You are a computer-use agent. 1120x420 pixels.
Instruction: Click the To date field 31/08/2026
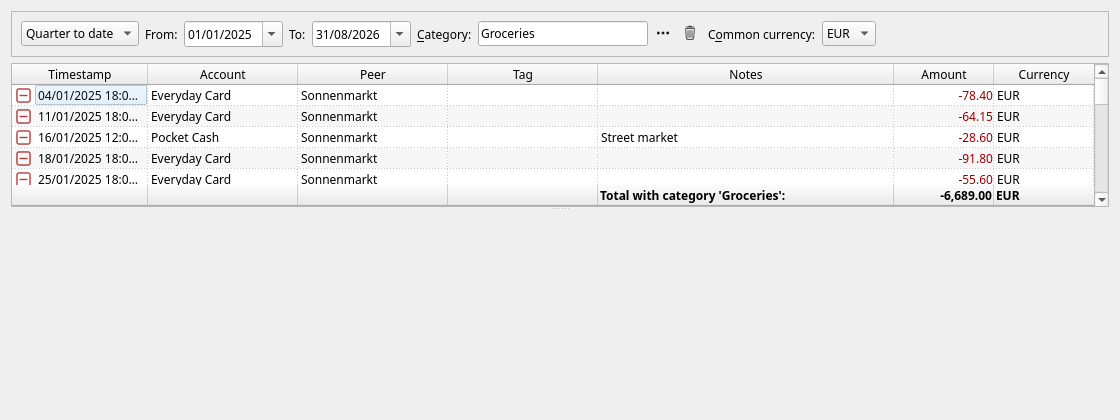[x=351, y=34]
